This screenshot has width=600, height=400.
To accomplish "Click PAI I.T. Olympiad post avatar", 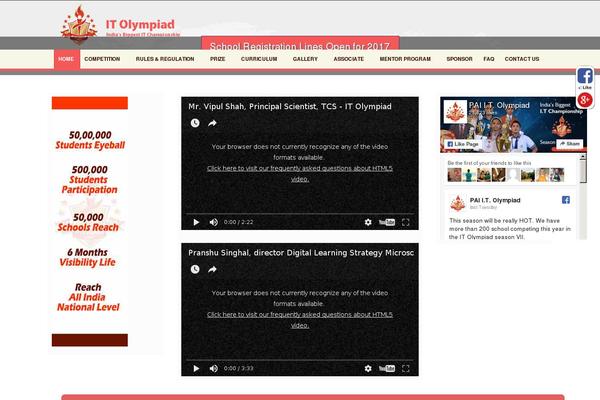I will click(457, 203).
